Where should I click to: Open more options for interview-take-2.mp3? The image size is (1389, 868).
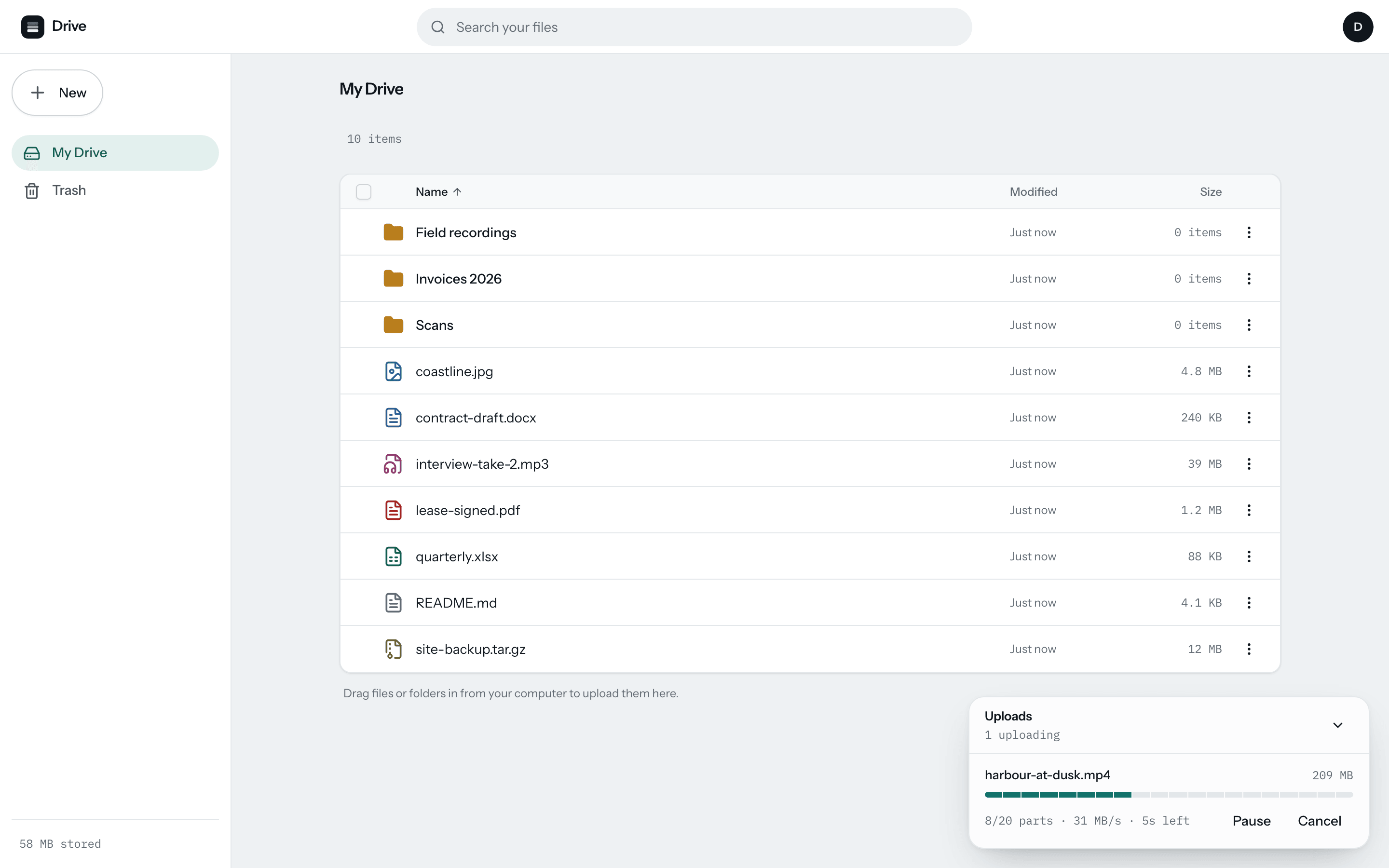pyautogui.click(x=1249, y=464)
